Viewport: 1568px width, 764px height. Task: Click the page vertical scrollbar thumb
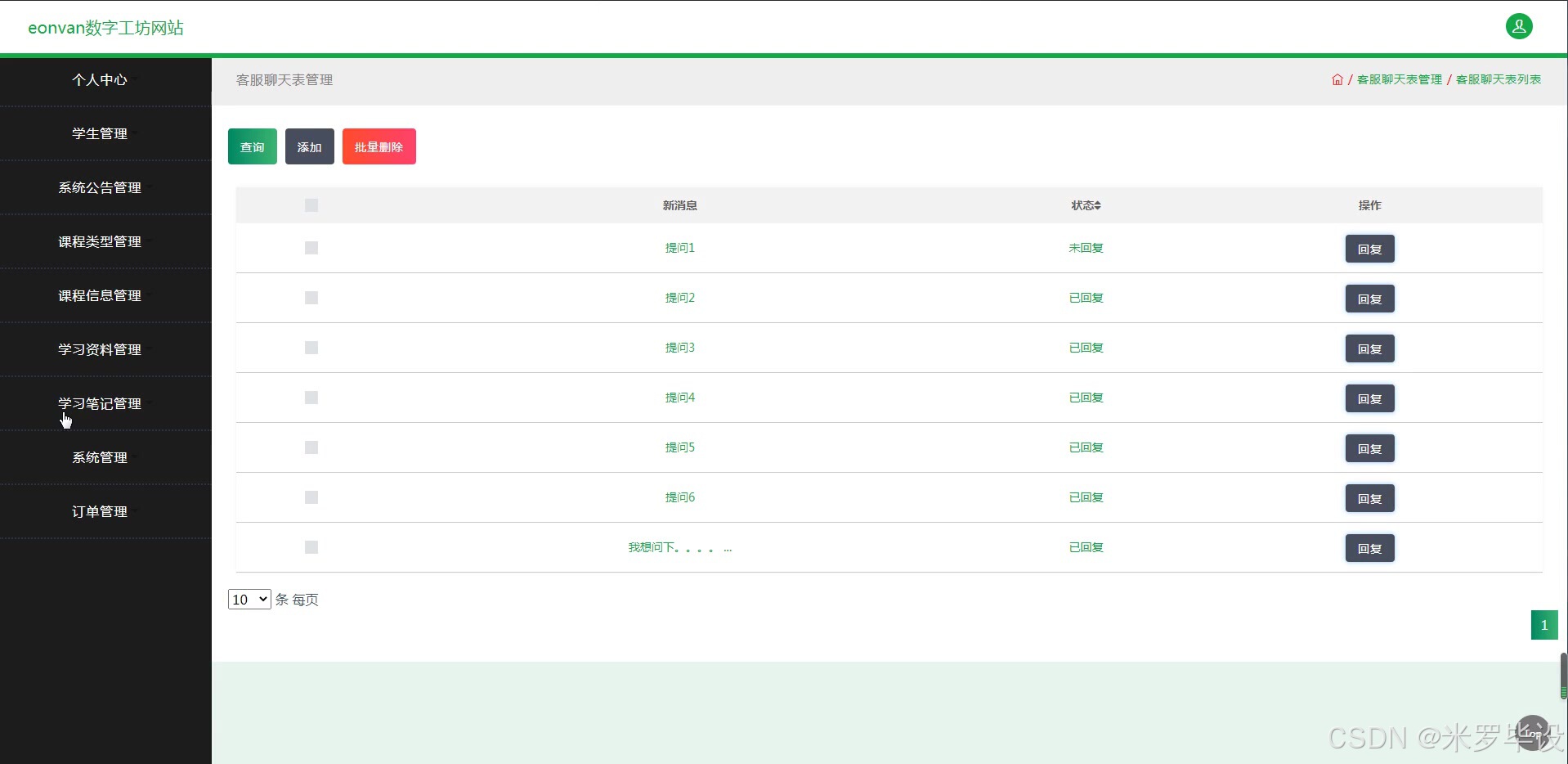(x=1563, y=676)
